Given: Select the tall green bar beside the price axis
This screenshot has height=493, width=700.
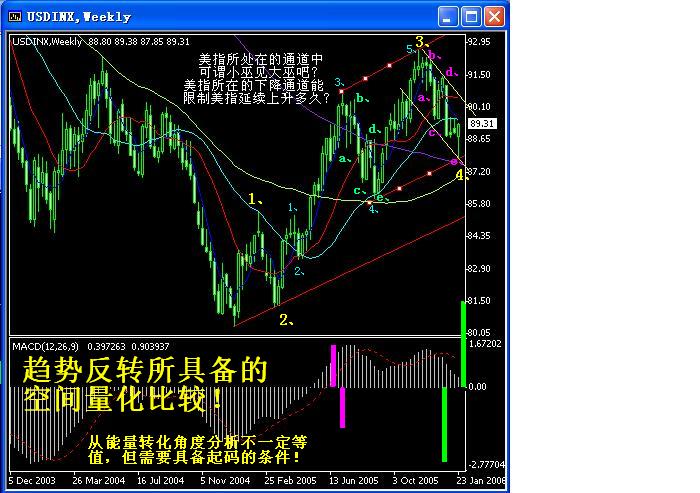Looking at the screenshot, I should point(463,344).
